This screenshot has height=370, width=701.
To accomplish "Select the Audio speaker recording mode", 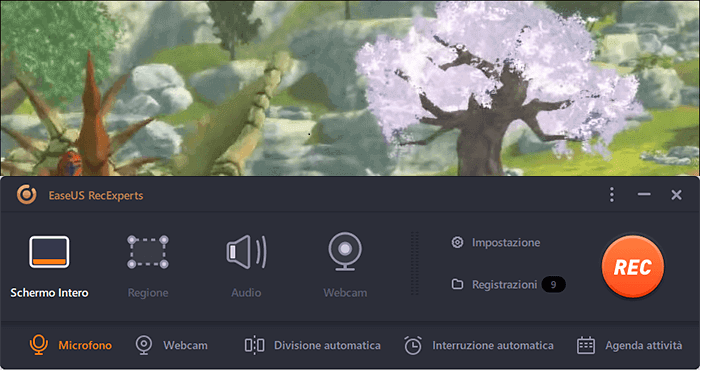I will tap(246, 252).
